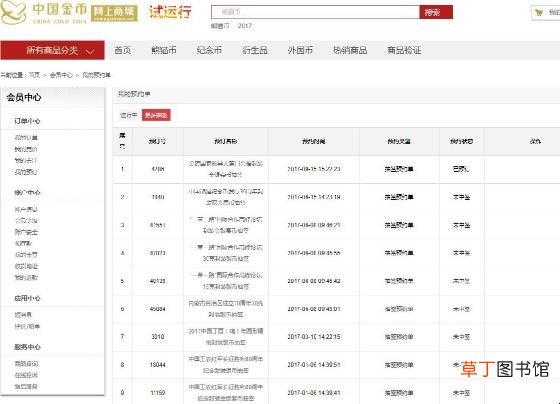The height and width of the screenshot is (404, 560).
Task: Click the red filter button beside 进行中
Action: point(156,115)
